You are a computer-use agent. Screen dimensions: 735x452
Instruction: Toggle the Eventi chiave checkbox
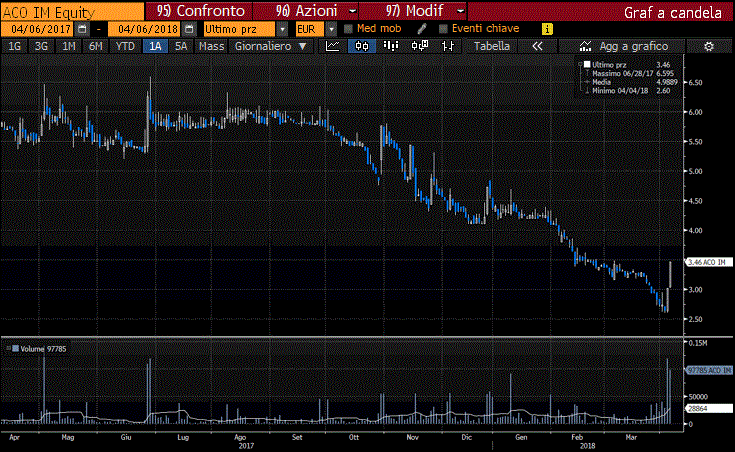(x=443, y=29)
